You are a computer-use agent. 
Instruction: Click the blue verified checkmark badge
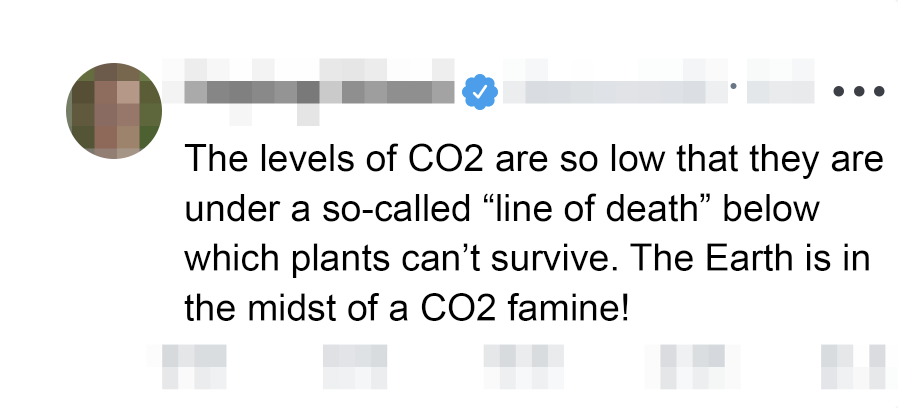pyautogui.click(x=480, y=92)
